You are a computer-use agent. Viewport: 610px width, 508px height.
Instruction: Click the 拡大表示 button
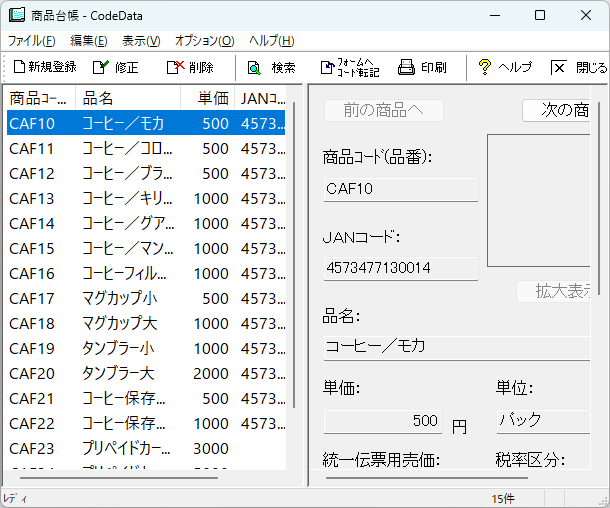(554, 291)
